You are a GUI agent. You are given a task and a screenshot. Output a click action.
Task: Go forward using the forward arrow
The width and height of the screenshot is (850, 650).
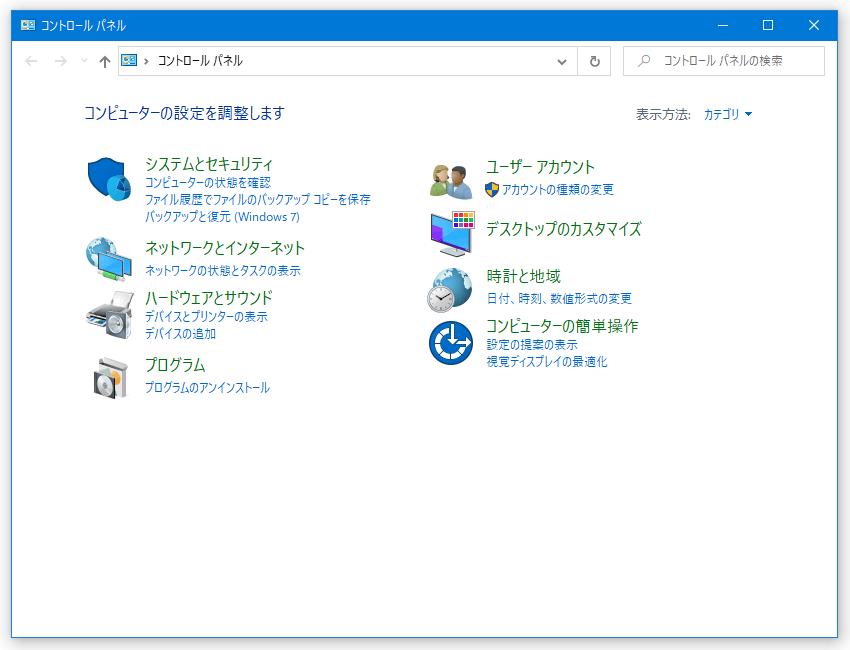point(61,61)
